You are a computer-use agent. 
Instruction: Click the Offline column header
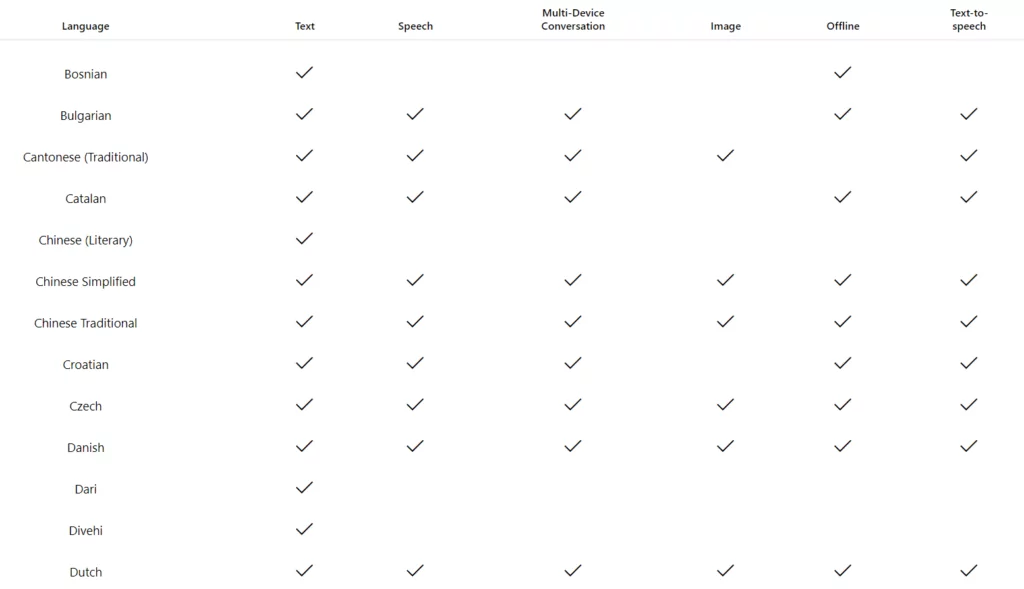tap(842, 26)
